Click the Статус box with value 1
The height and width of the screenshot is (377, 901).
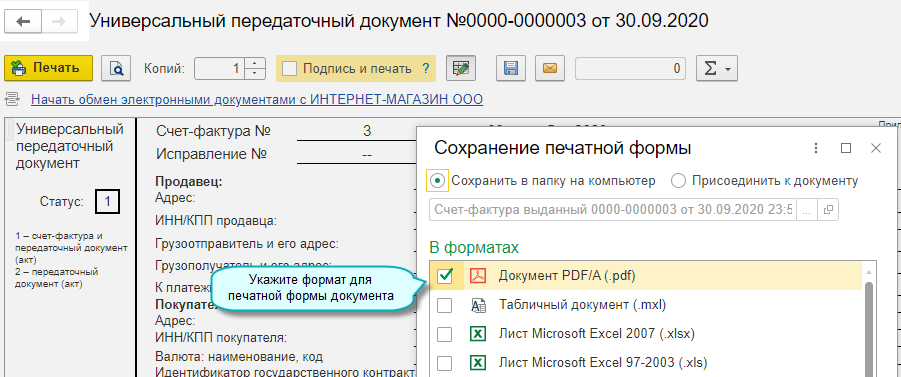pos(107,202)
